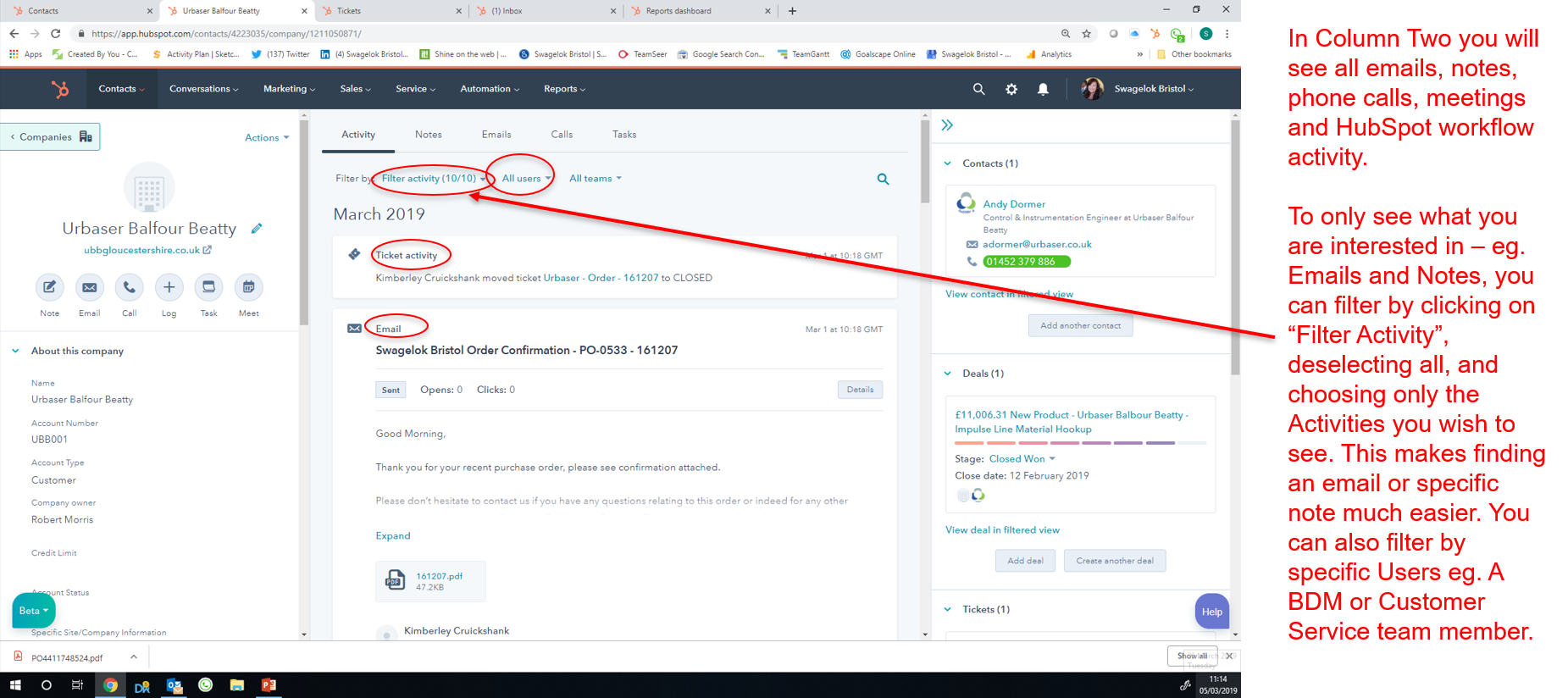Change deal stage Closed Won dropdown
The height and width of the screenshot is (698, 1568).
coord(1022,459)
